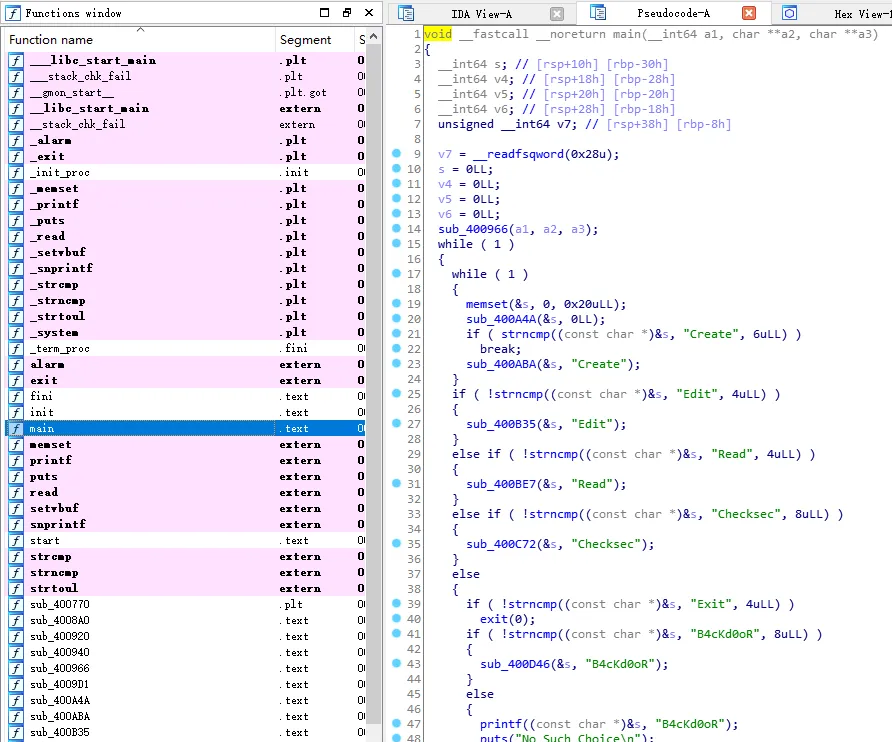
Task: Click sub_400B35 call in pseudocode
Action: (x=501, y=424)
